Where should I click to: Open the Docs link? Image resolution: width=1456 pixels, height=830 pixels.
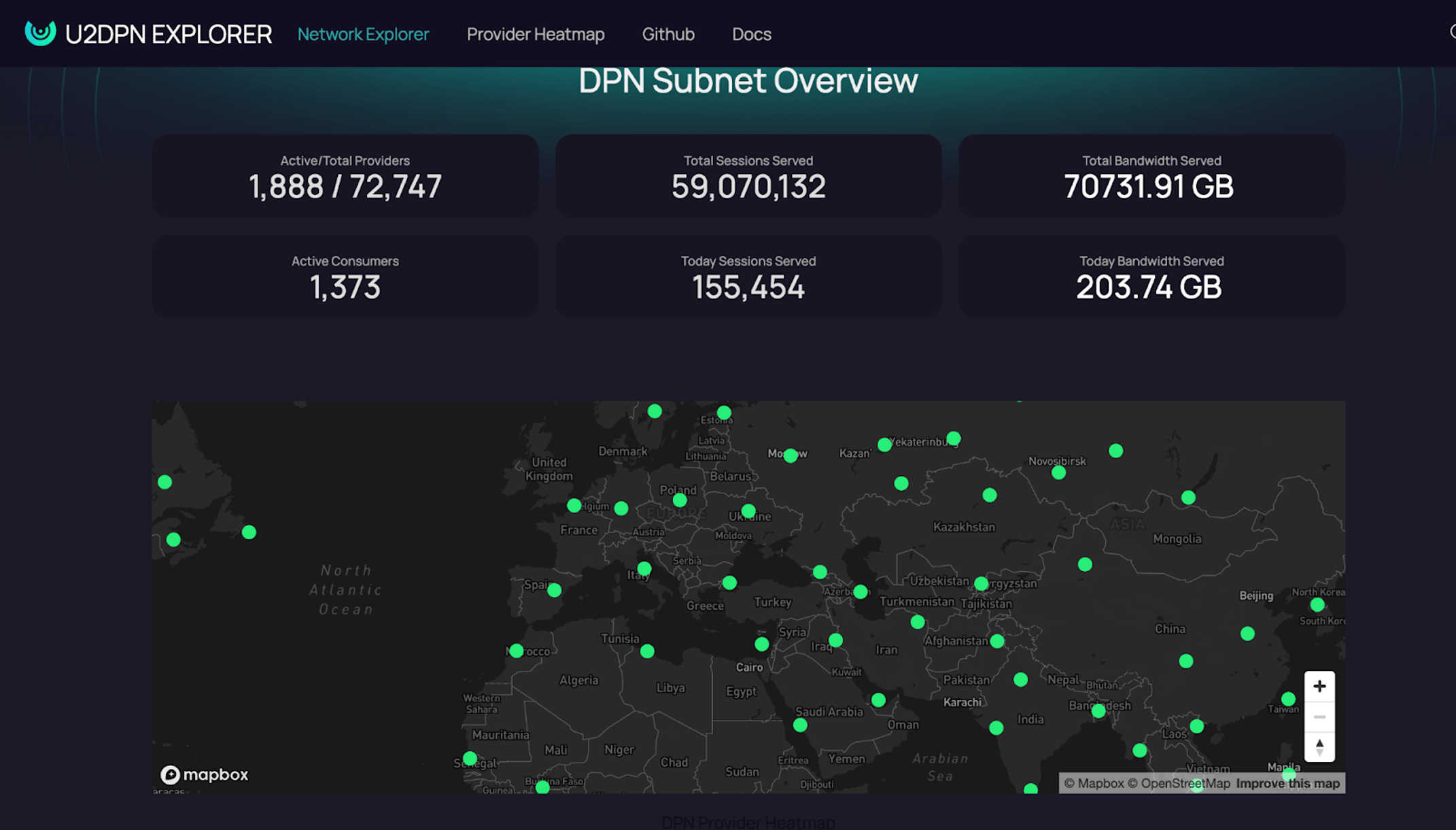[751, 34]
